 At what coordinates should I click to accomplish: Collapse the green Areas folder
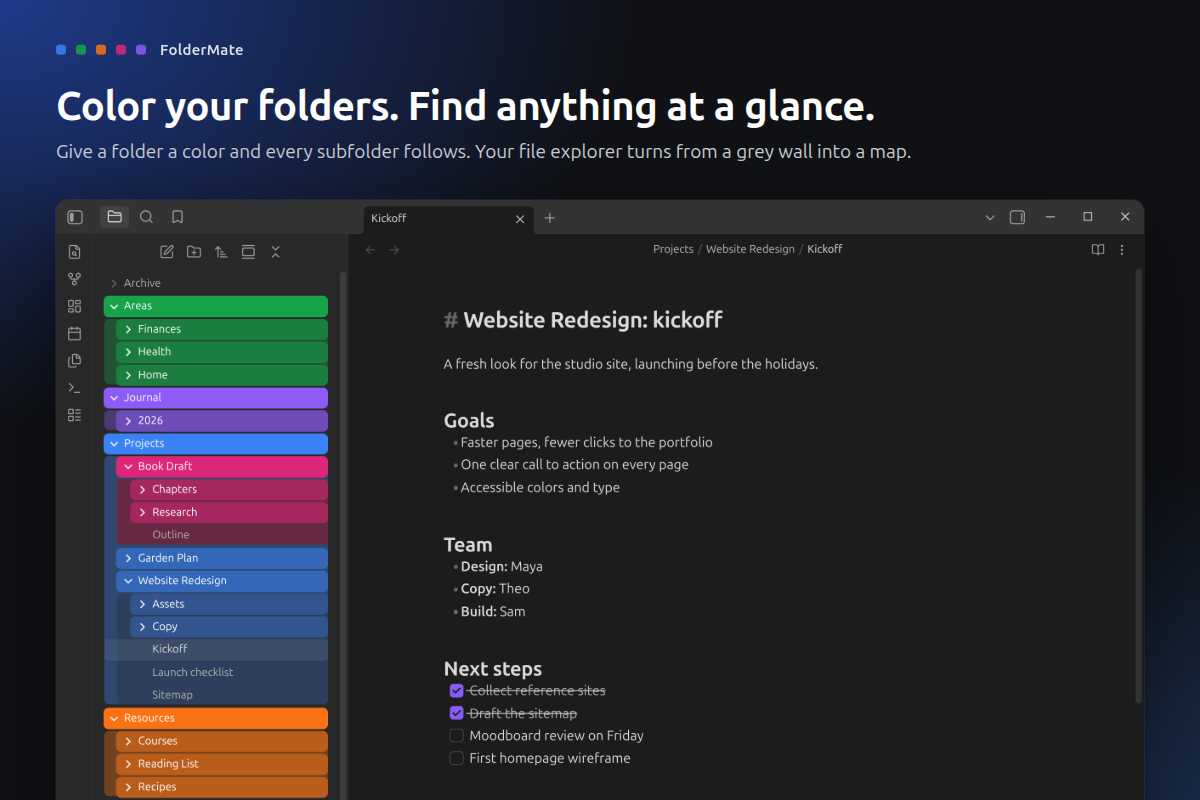(216, 306)
